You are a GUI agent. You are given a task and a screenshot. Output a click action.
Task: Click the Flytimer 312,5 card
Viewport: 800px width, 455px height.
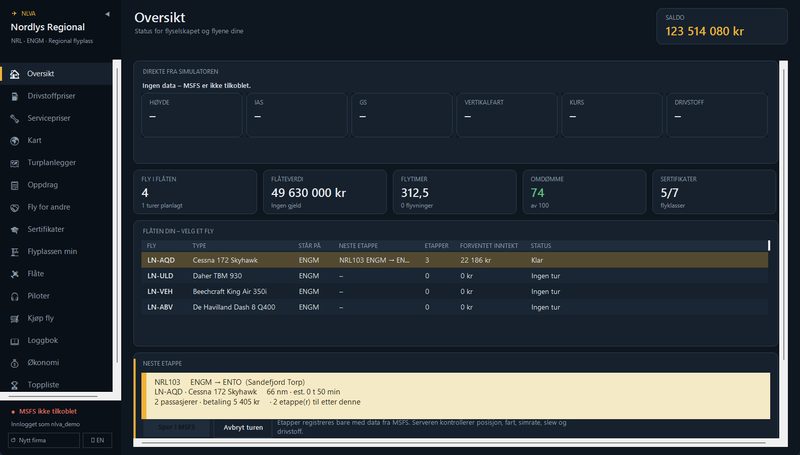455,192
